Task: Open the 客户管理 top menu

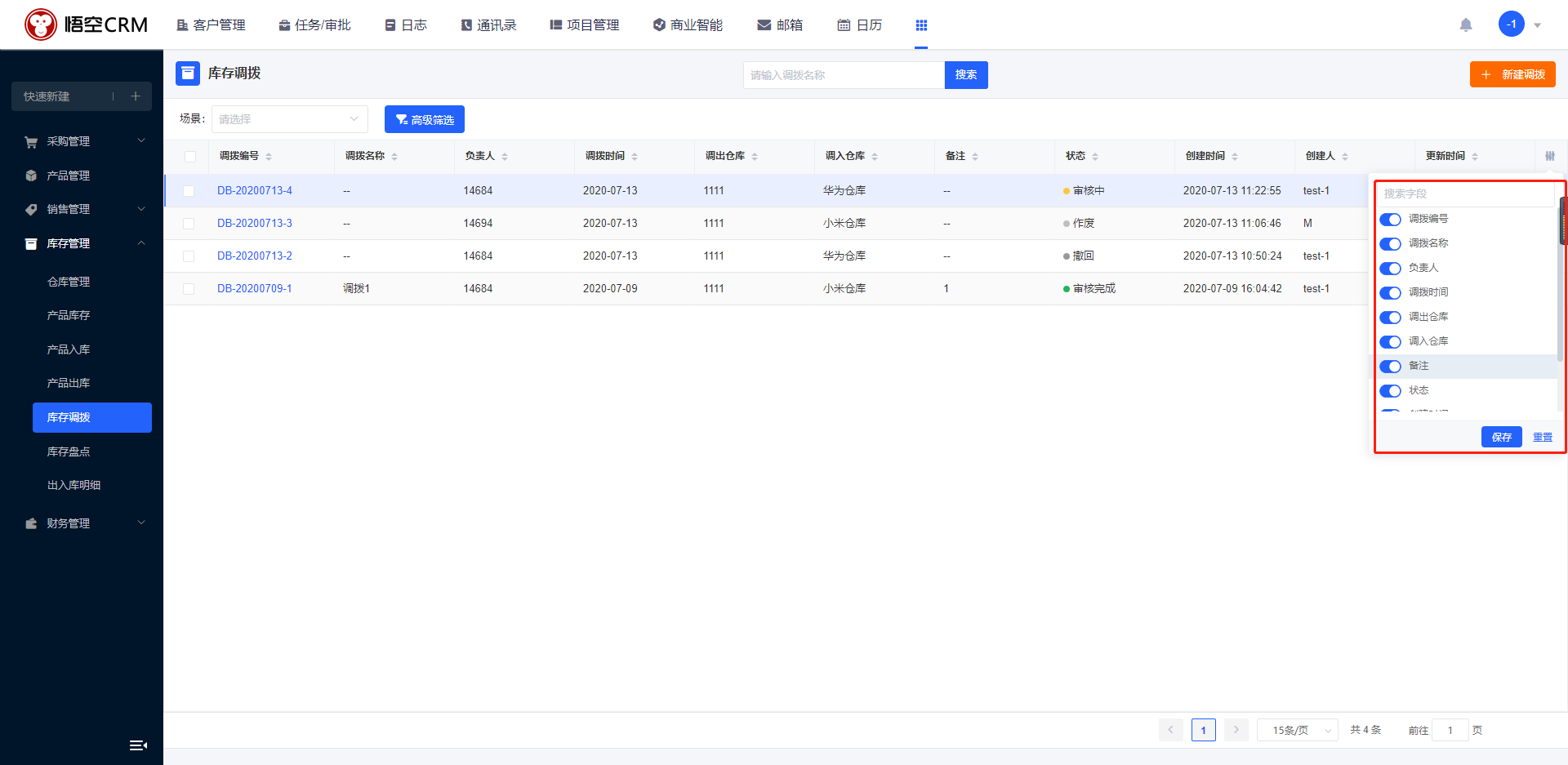Action: point(211,25)
